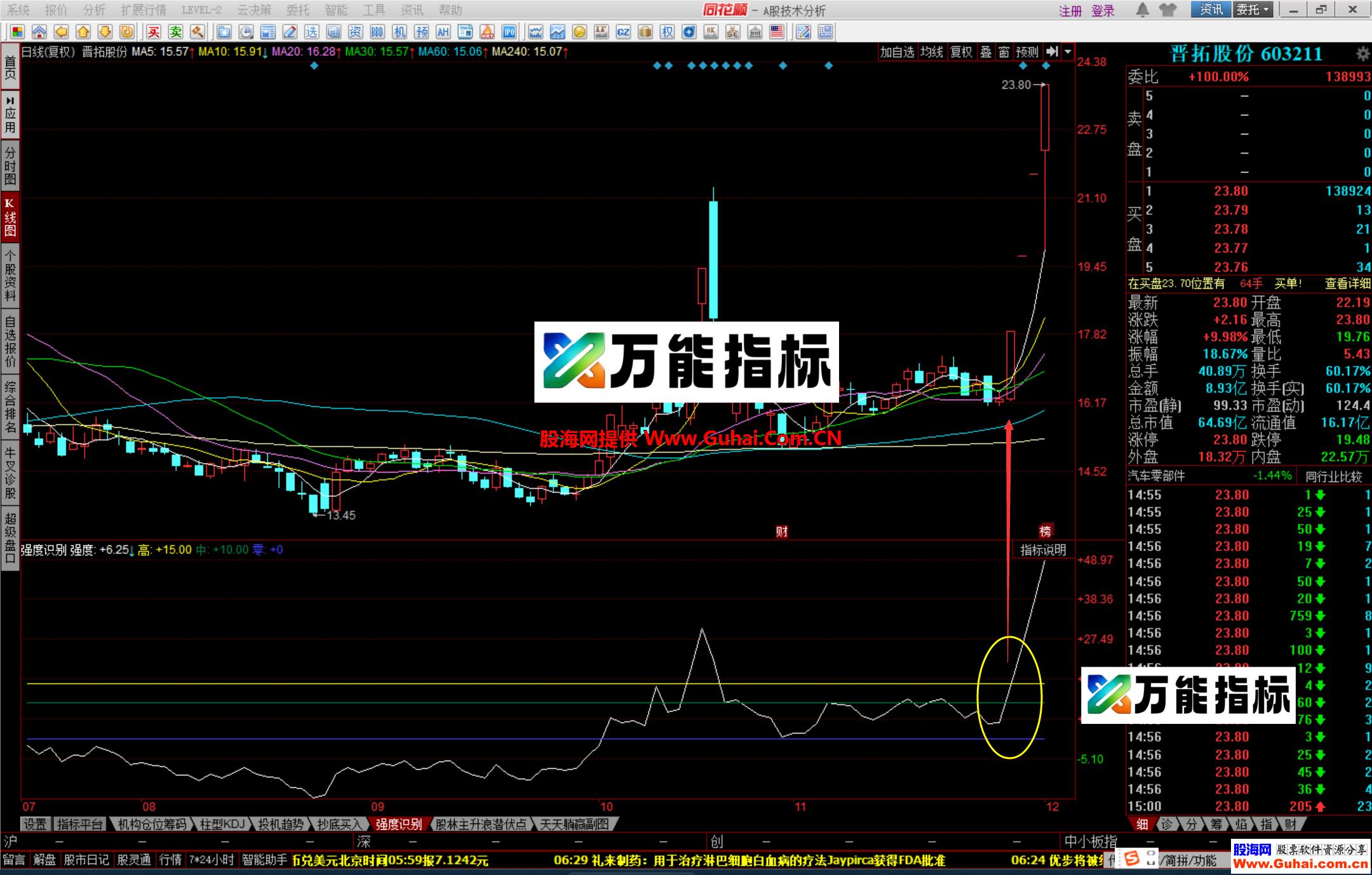Open the 智能 menu in menu bar
This screenshot has width=1372, height=875.
tap(335, 10)
